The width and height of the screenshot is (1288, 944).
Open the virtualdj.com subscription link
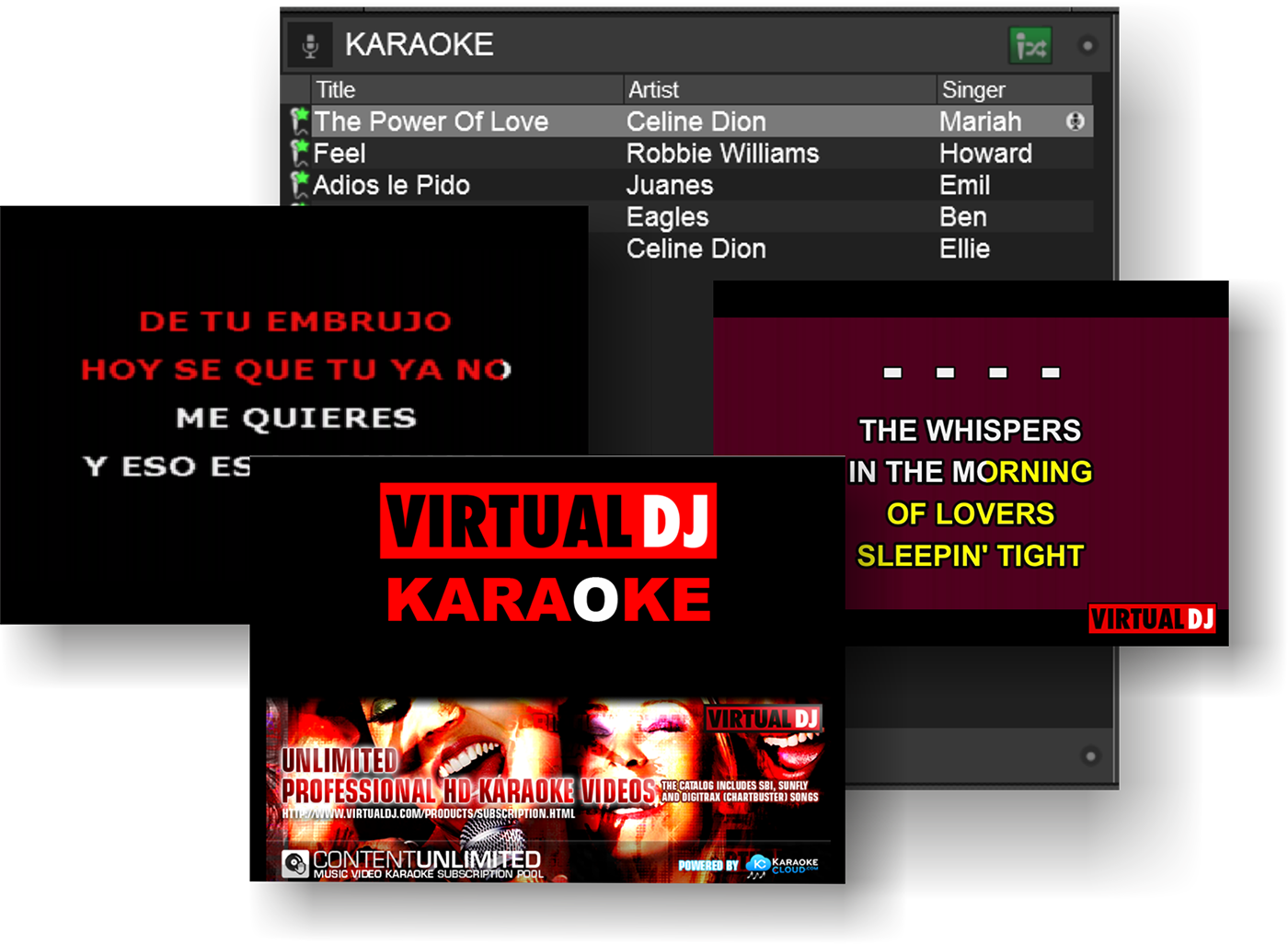tap(430, 813)
